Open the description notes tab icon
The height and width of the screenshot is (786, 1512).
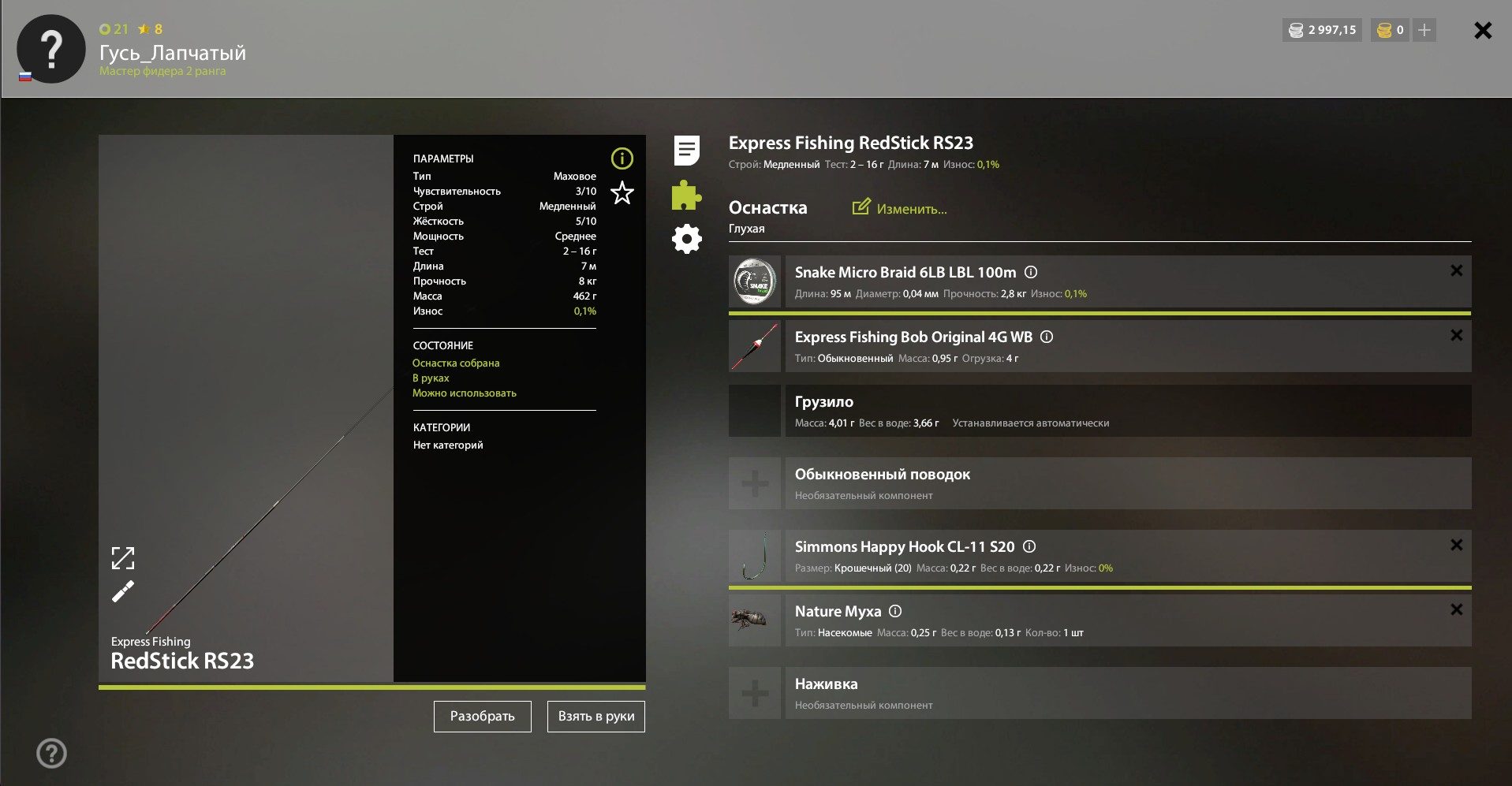pos(687,151)
